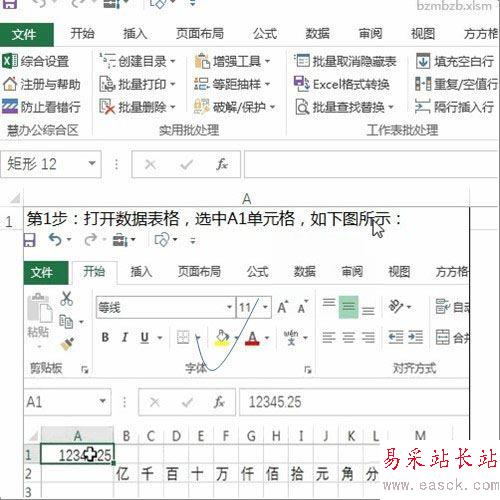Select cell A1 containing 12345.25
The width and height of the screenshot is (500, 500).
click(x=77, y=454)
